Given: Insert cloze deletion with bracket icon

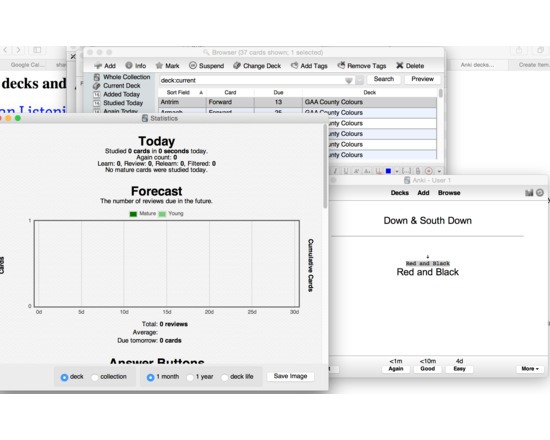Looking at the screenshot, I should coord(407,171).
